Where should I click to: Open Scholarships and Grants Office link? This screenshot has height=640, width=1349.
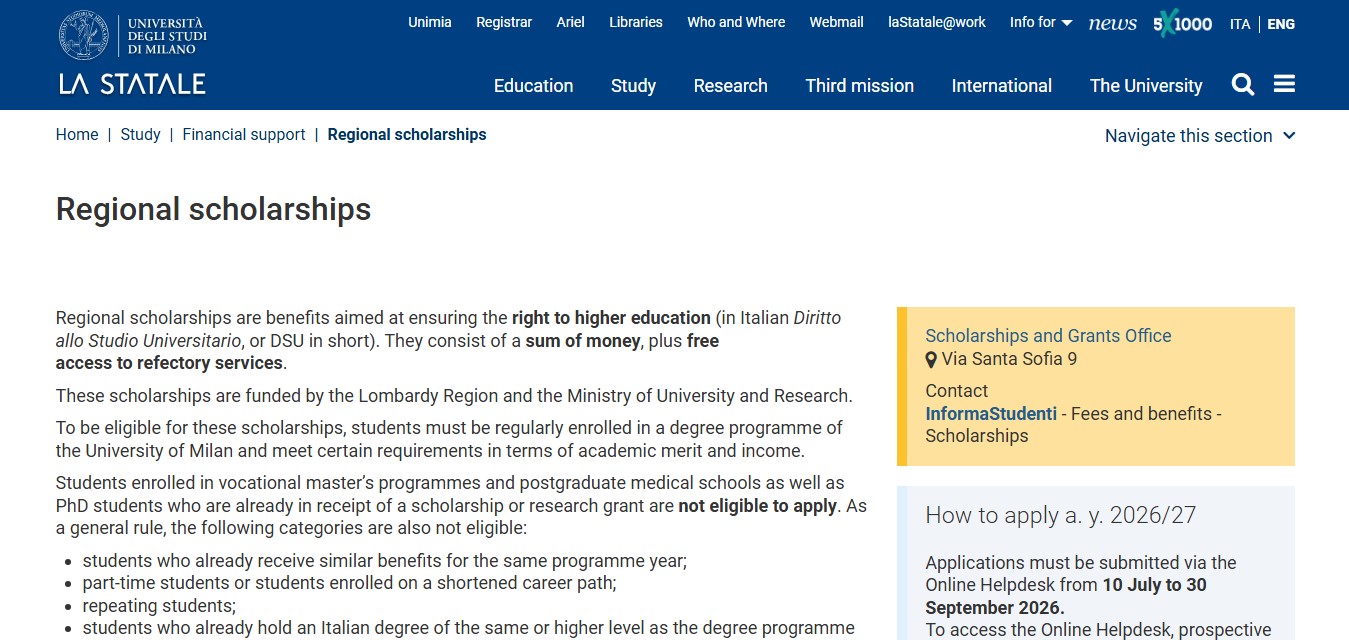[x=1048, y=336]
